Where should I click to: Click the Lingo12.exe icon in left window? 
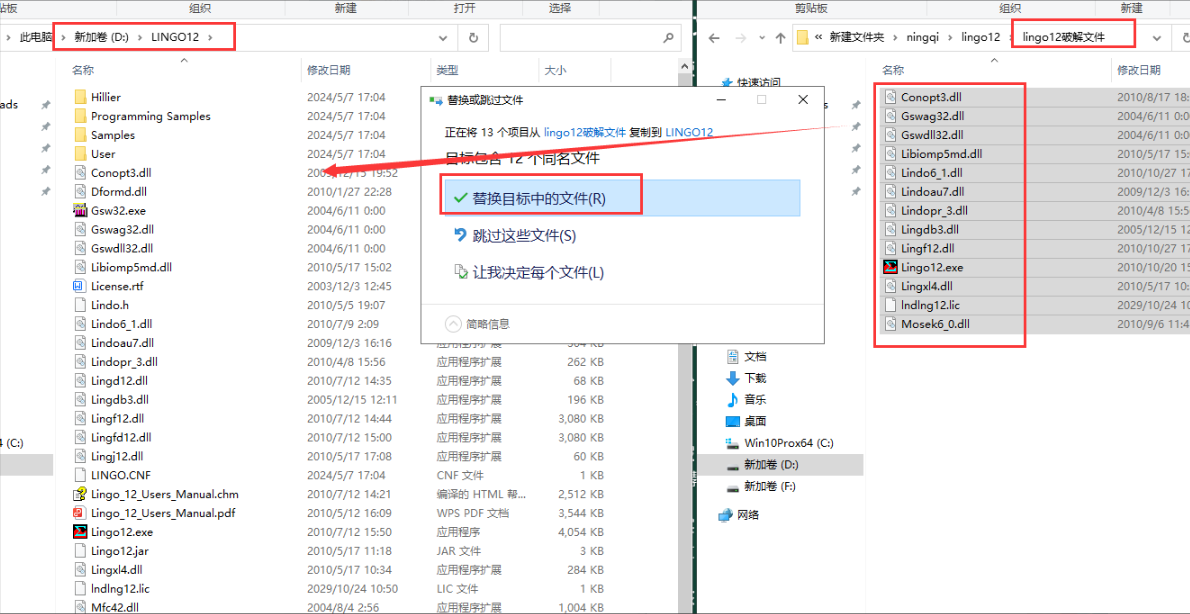pos(80,532)
